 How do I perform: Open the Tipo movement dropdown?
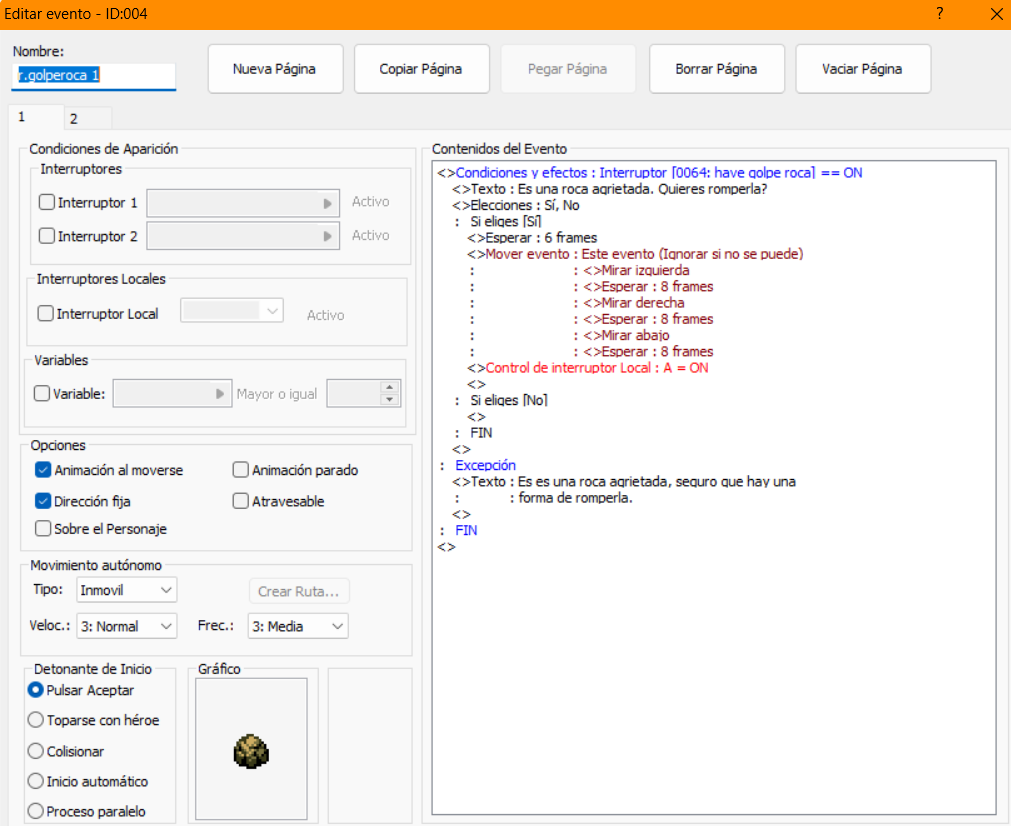pos(127,590)
